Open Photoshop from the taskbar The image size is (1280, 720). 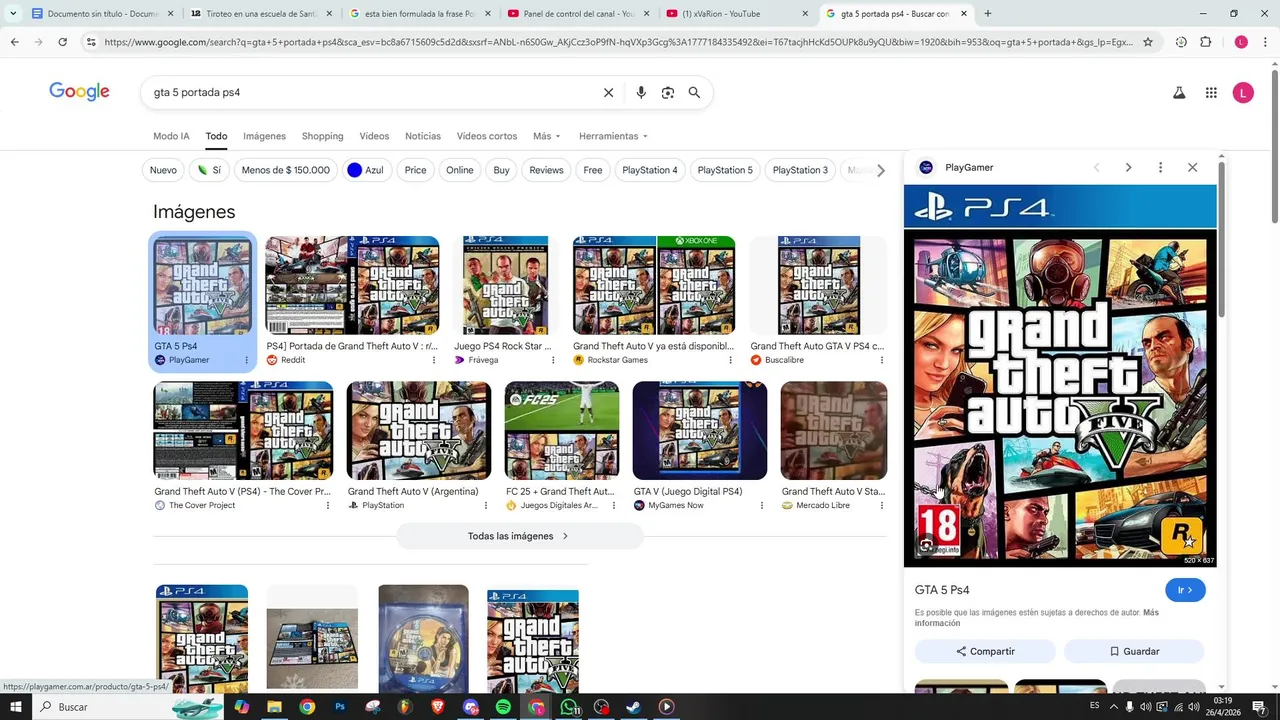pyautogui.click(x=340, y=707)
